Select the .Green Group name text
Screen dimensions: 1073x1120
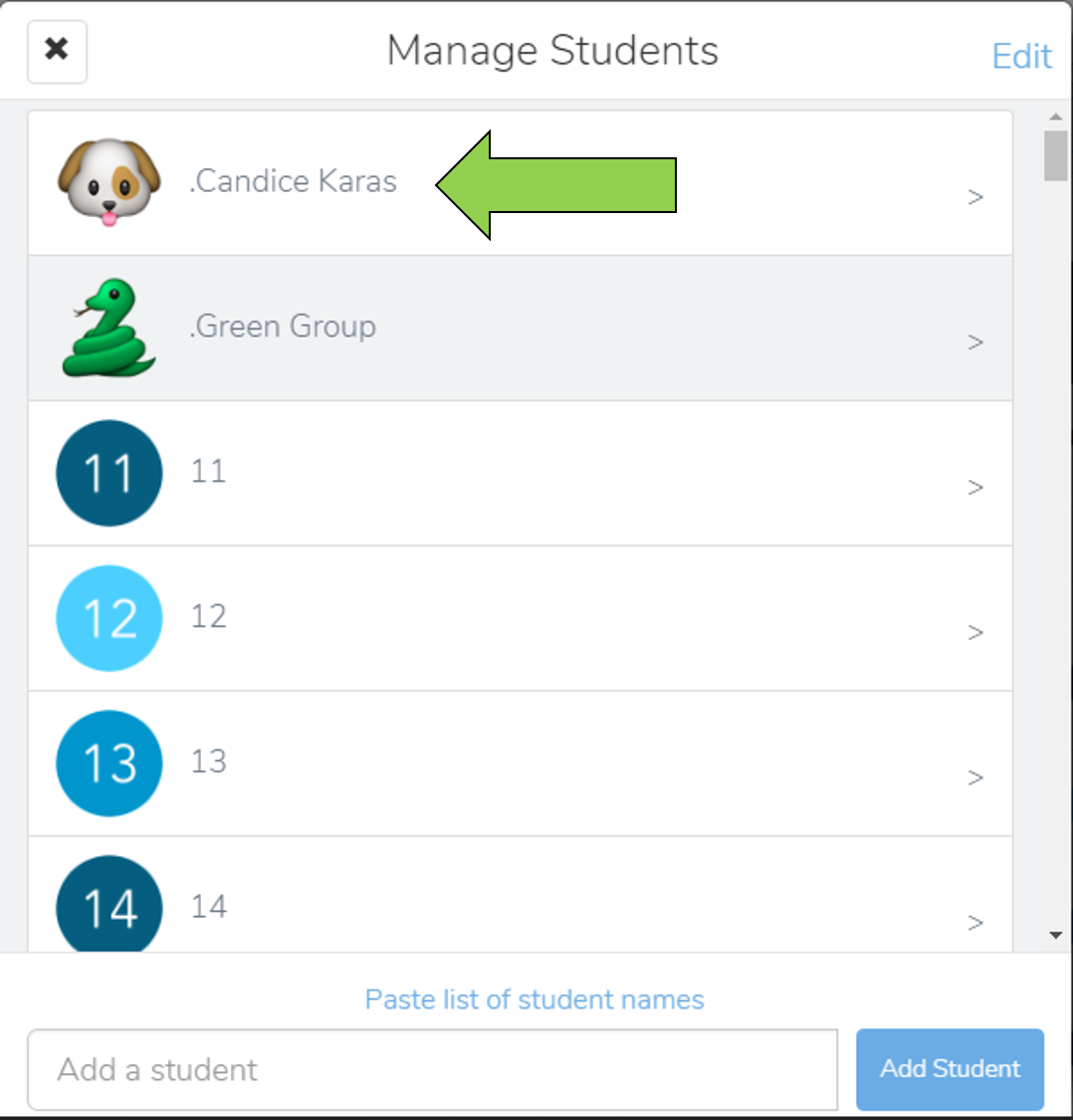click(x=283, y=327)
